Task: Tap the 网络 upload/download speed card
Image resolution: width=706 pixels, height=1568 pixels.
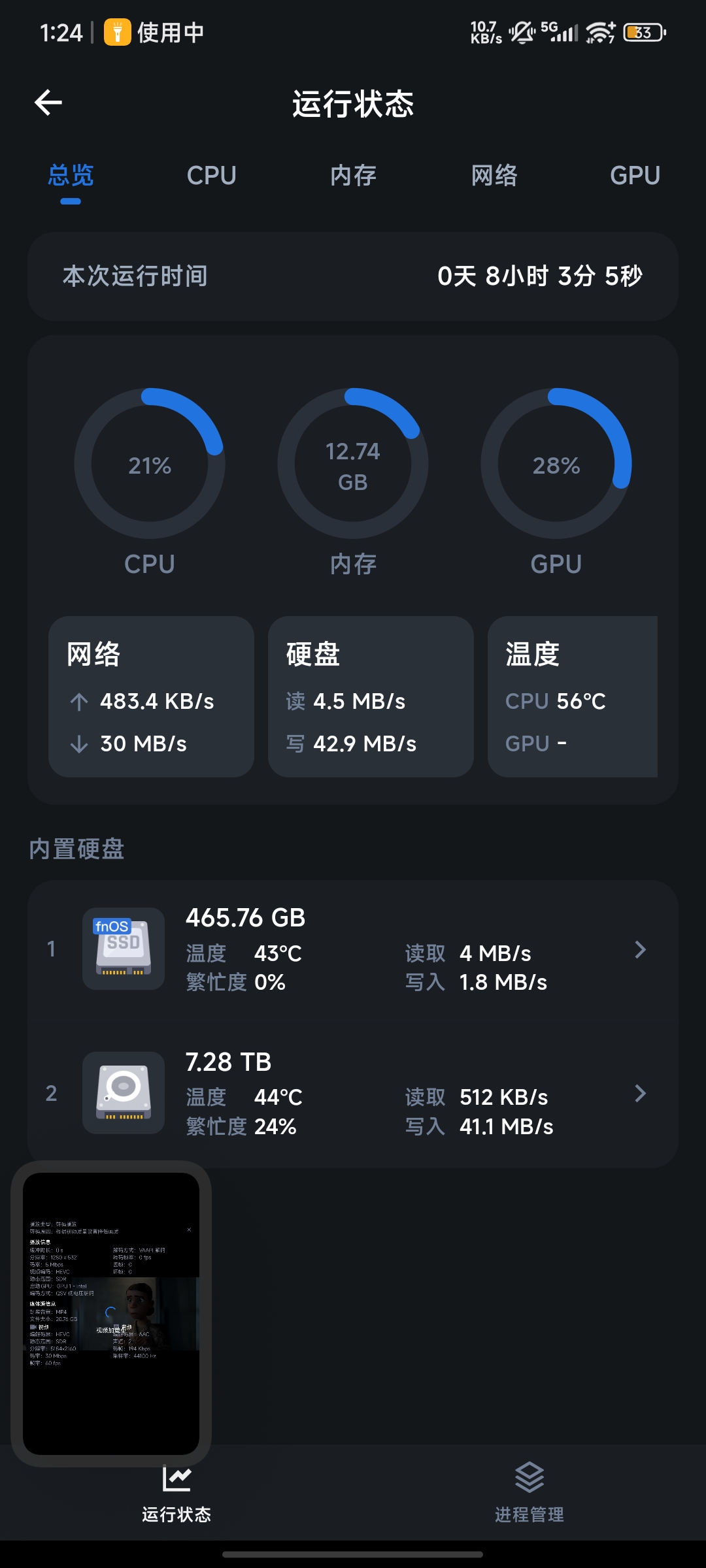Action: [151, 696]
